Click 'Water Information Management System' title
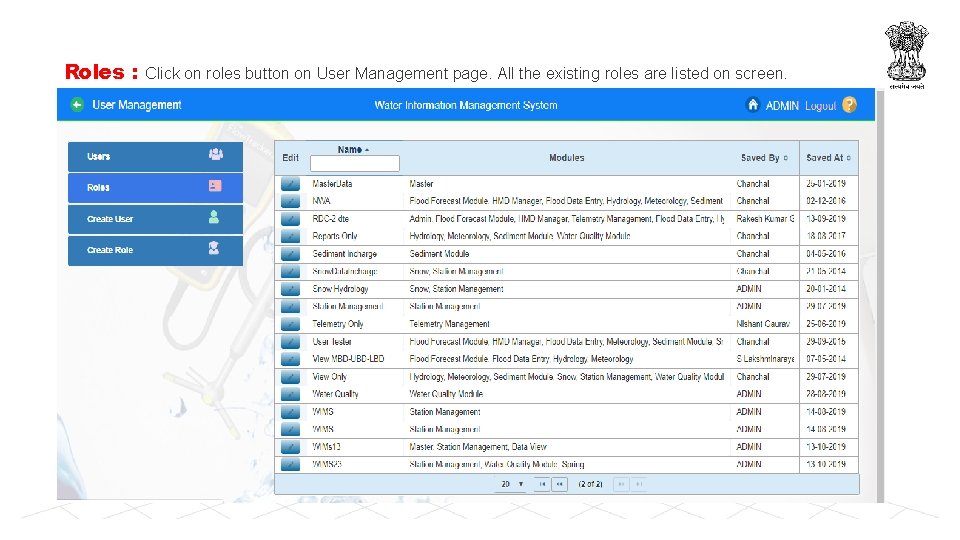 coord(466,105)
